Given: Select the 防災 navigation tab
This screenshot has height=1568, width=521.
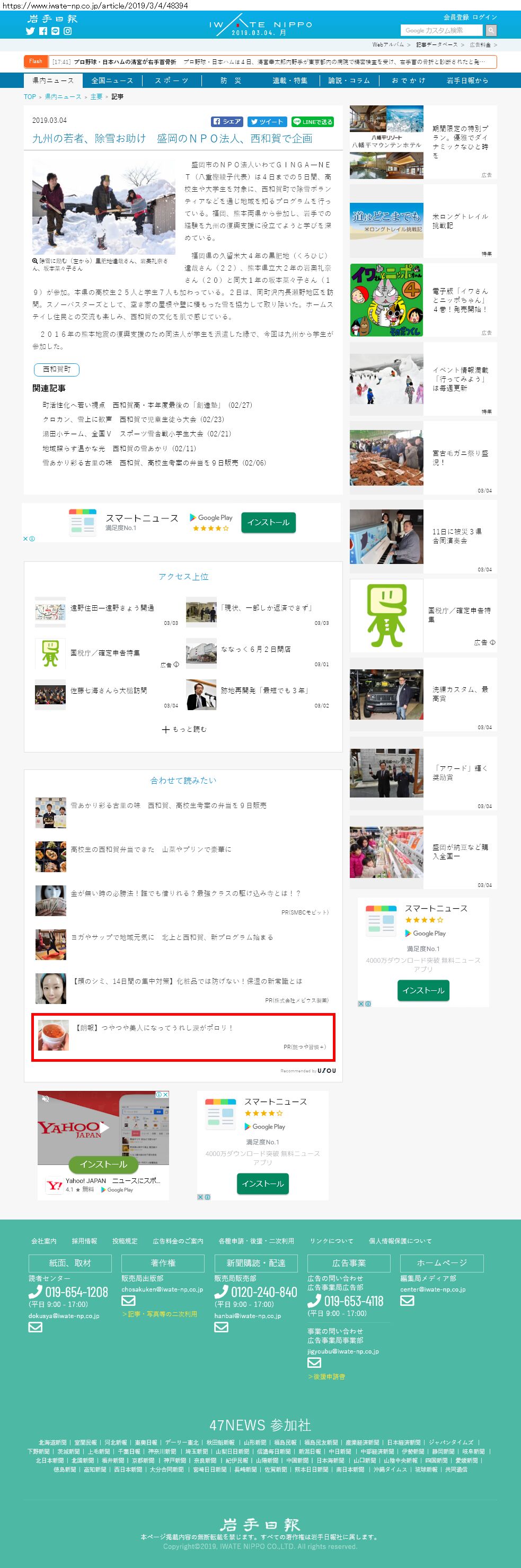Looking at the screenshot, I should (231, 80).
